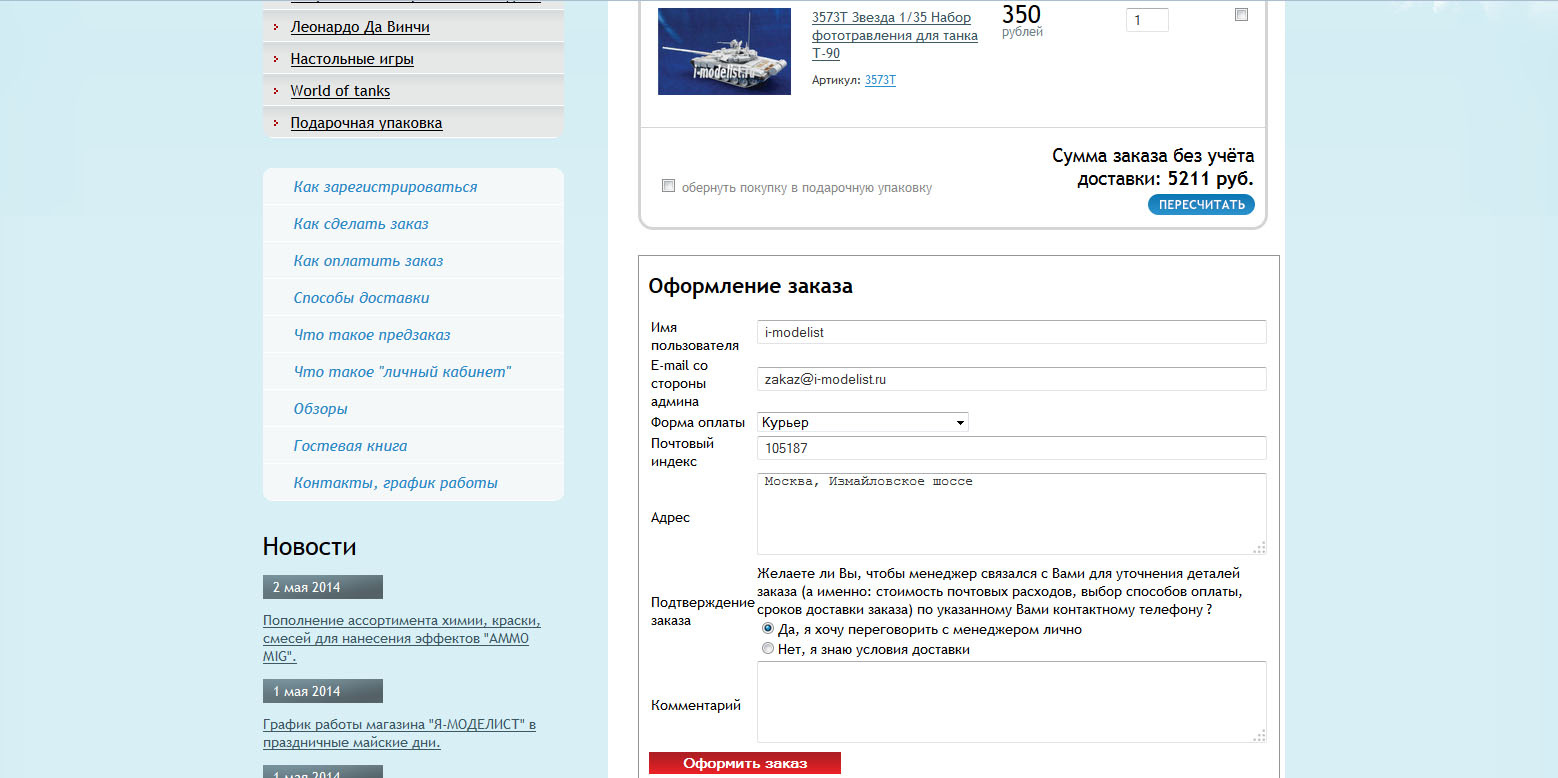Click the article number 3573T link
This screenshot has height=778, width=1558.
[x=880, y=80]
